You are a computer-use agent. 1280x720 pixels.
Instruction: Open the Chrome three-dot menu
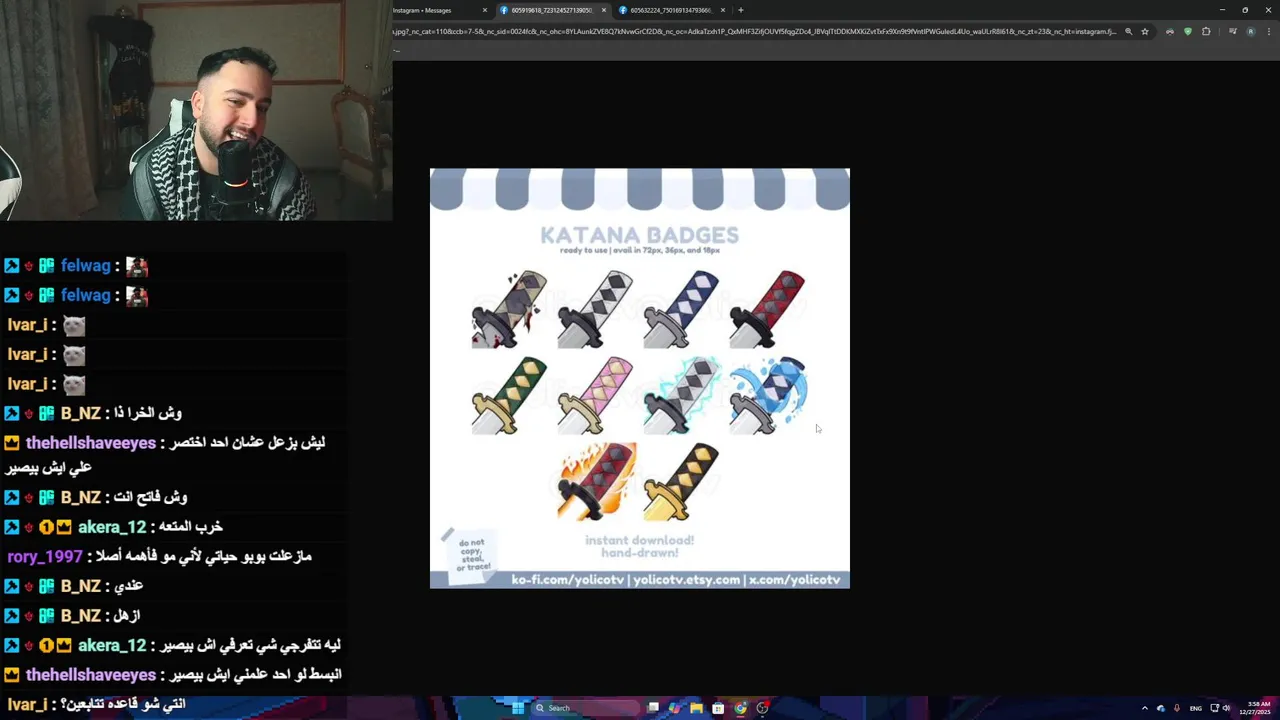coord(1269,31)
